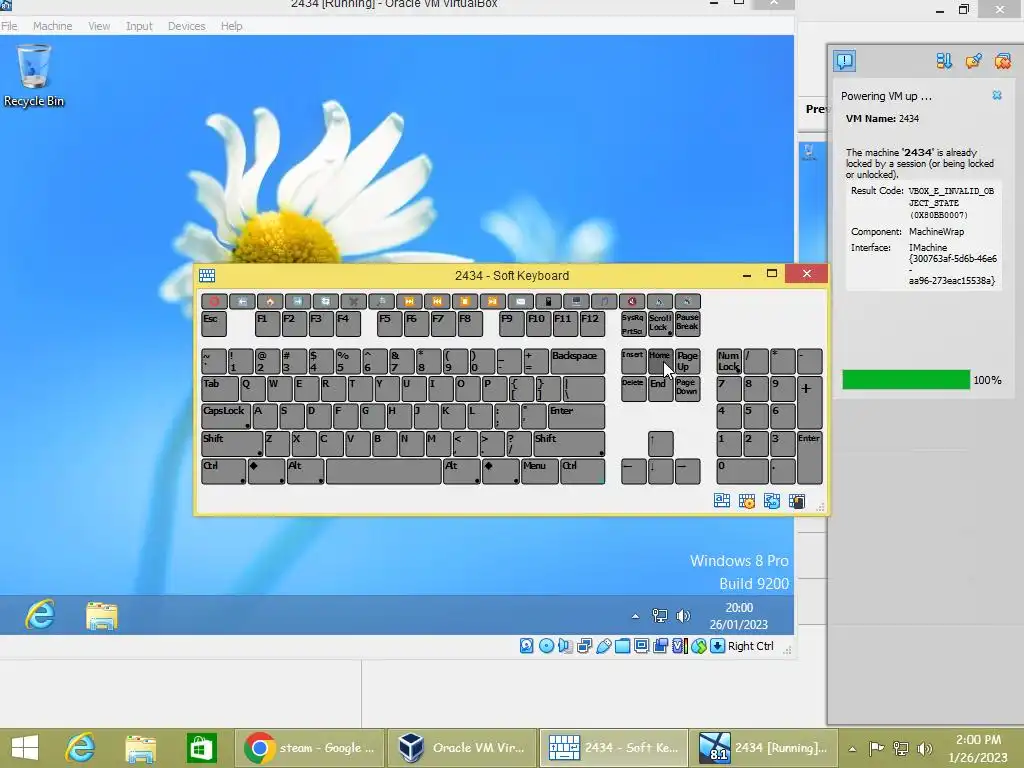1024x768 pixels.
Task: Click the recording indicator icon in VM status bar
Action: tap(660, 646)
